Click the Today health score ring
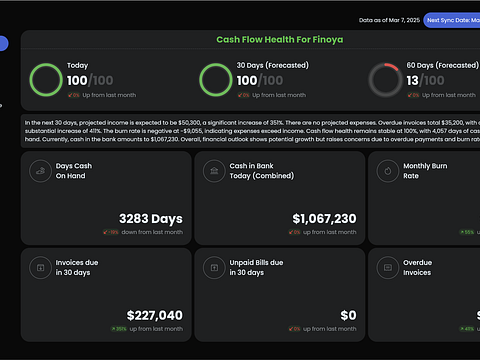The height and width of the screenshot is (360, 480). point(46,80)
